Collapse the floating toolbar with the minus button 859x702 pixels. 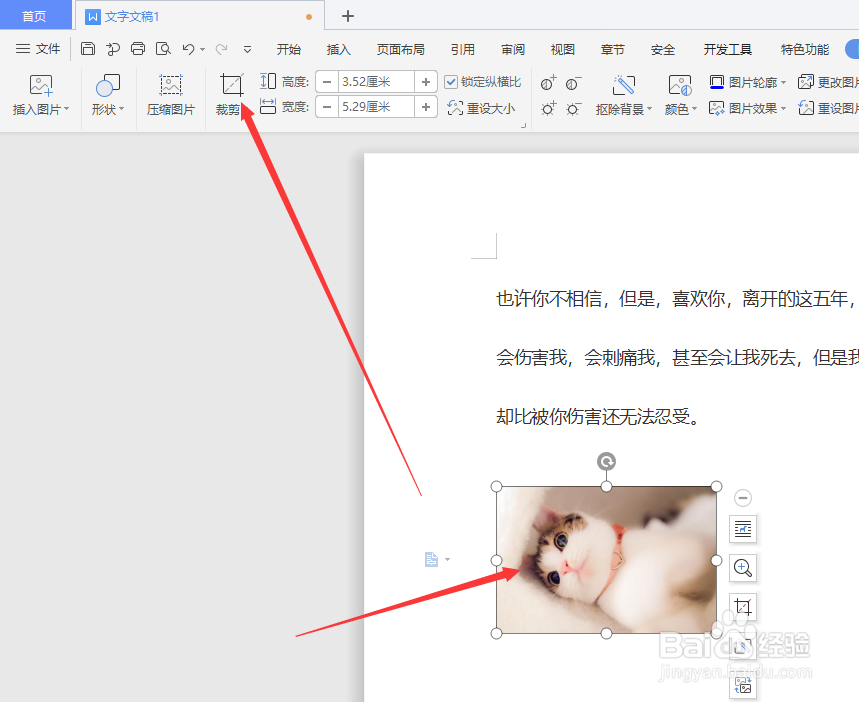click(743, 497)
